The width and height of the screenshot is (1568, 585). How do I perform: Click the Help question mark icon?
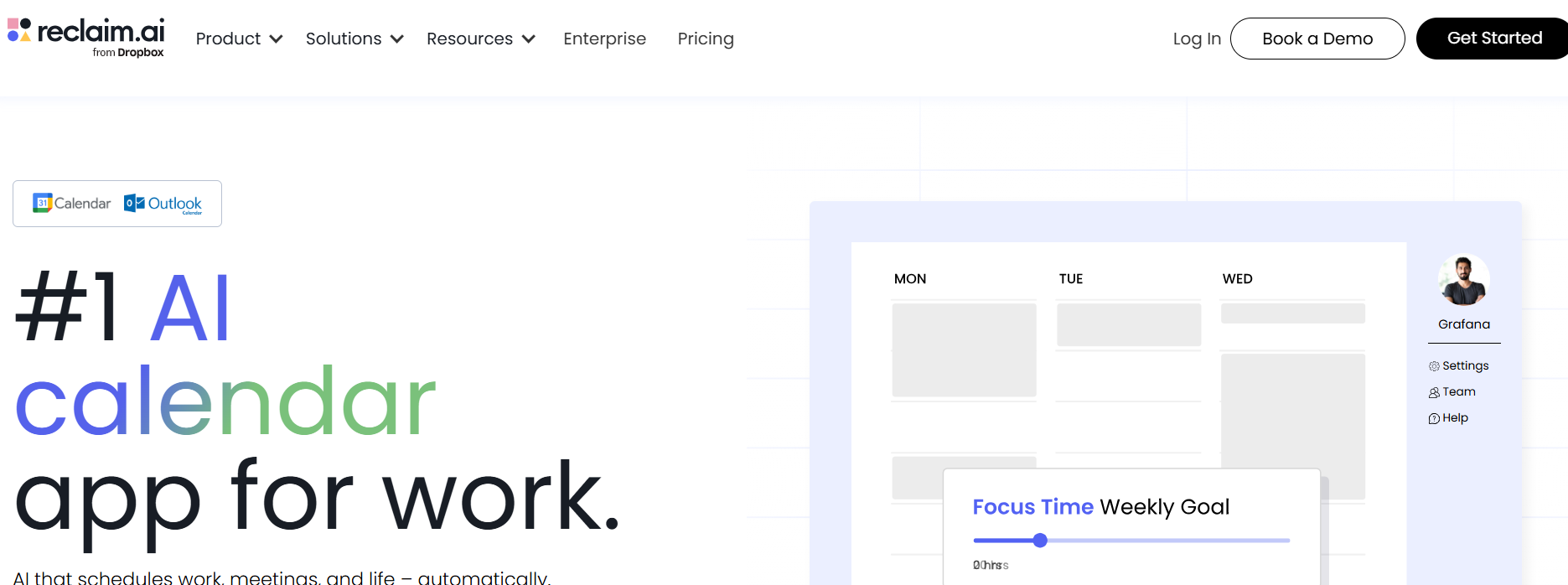click(1434, 418)
